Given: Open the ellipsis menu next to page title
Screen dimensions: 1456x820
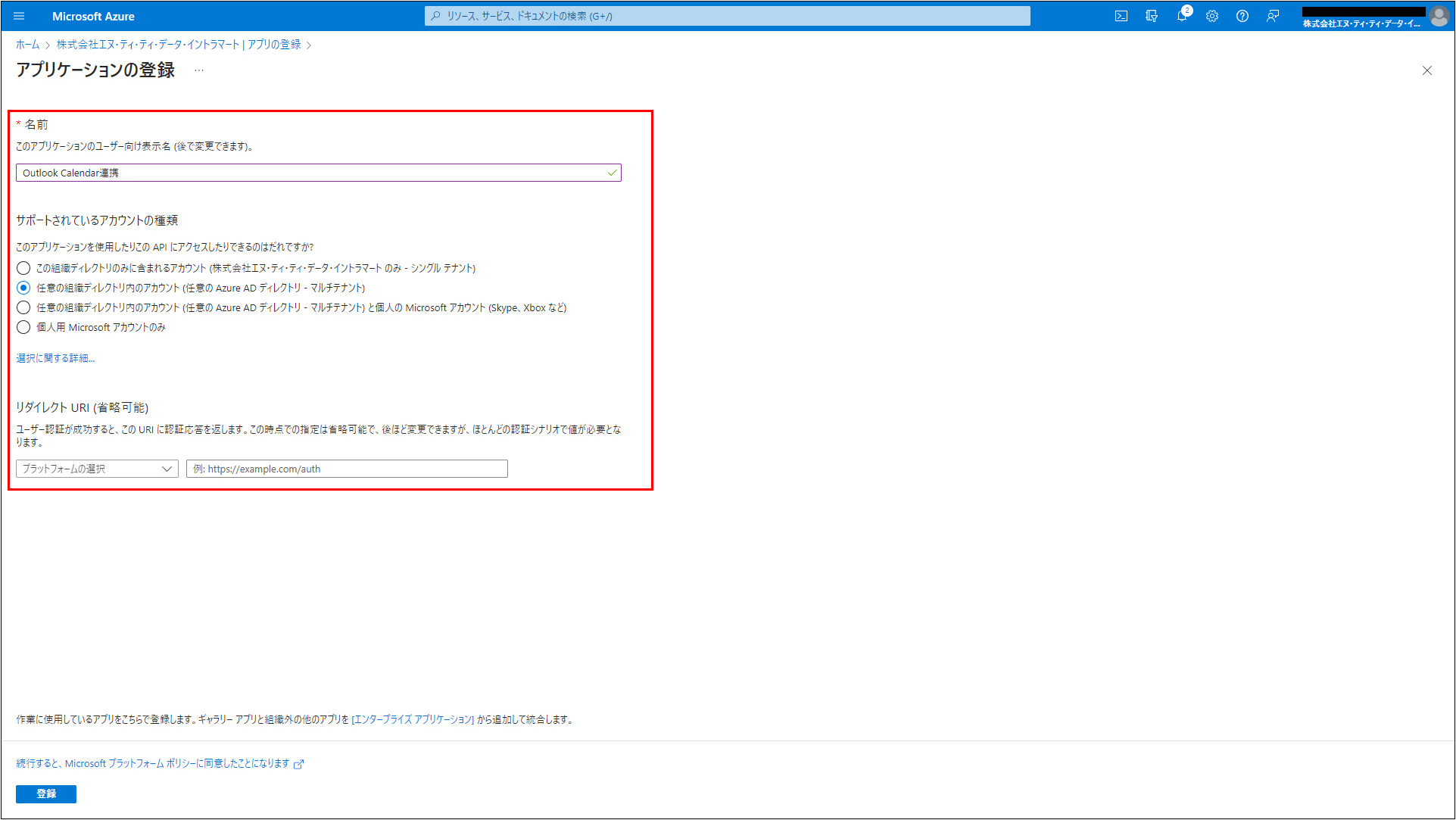Looking at the screenshot, I should [199, 70].
